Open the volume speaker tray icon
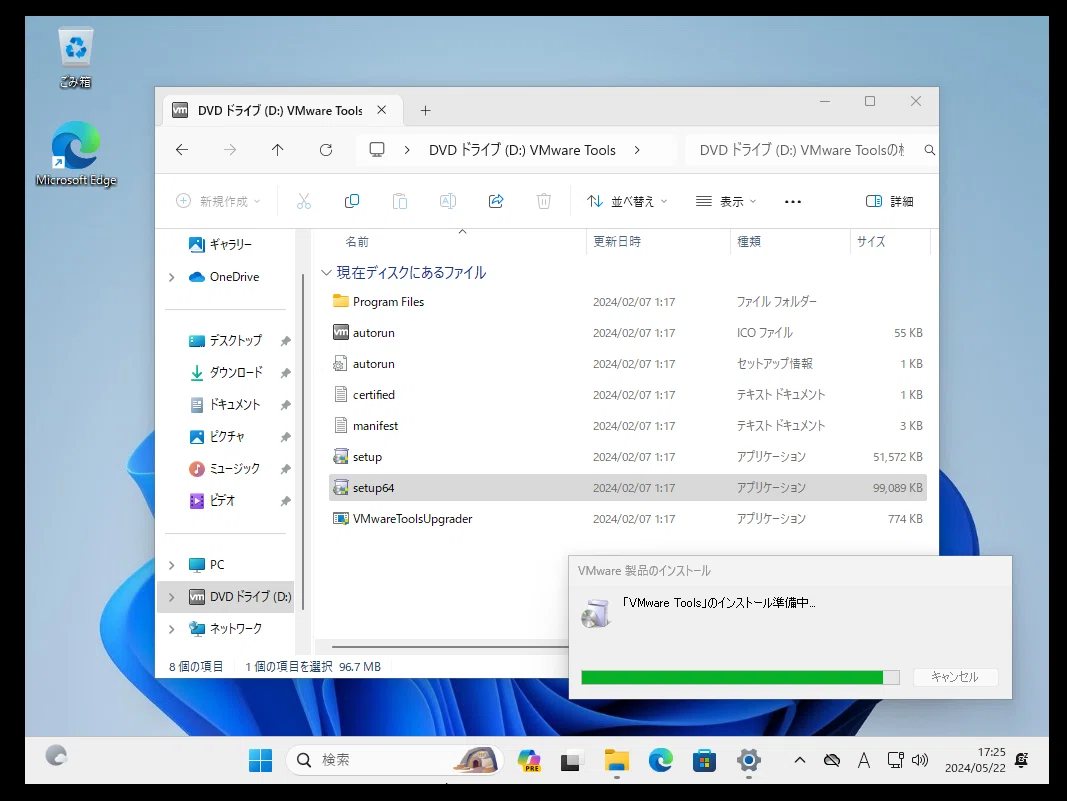 click(x=919, y=760)
